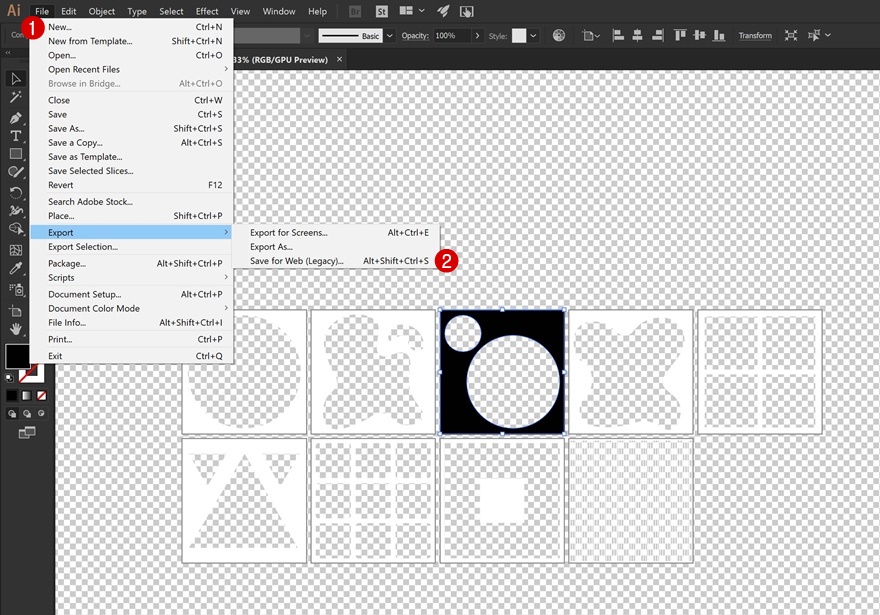Open the stroke Basic brush dropdown
The width and height of the screenshot is (880, 615).
(389, 36)
